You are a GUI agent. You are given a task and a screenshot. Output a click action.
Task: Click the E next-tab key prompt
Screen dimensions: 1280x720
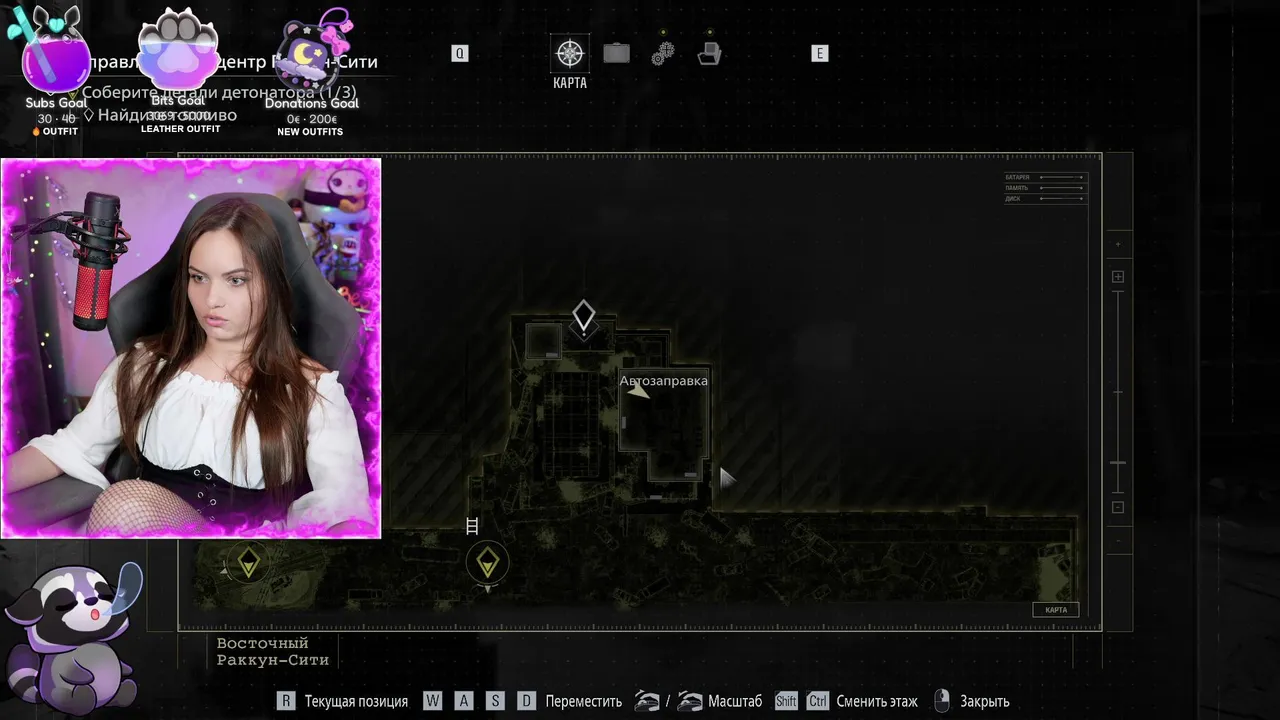click(820, 54)
